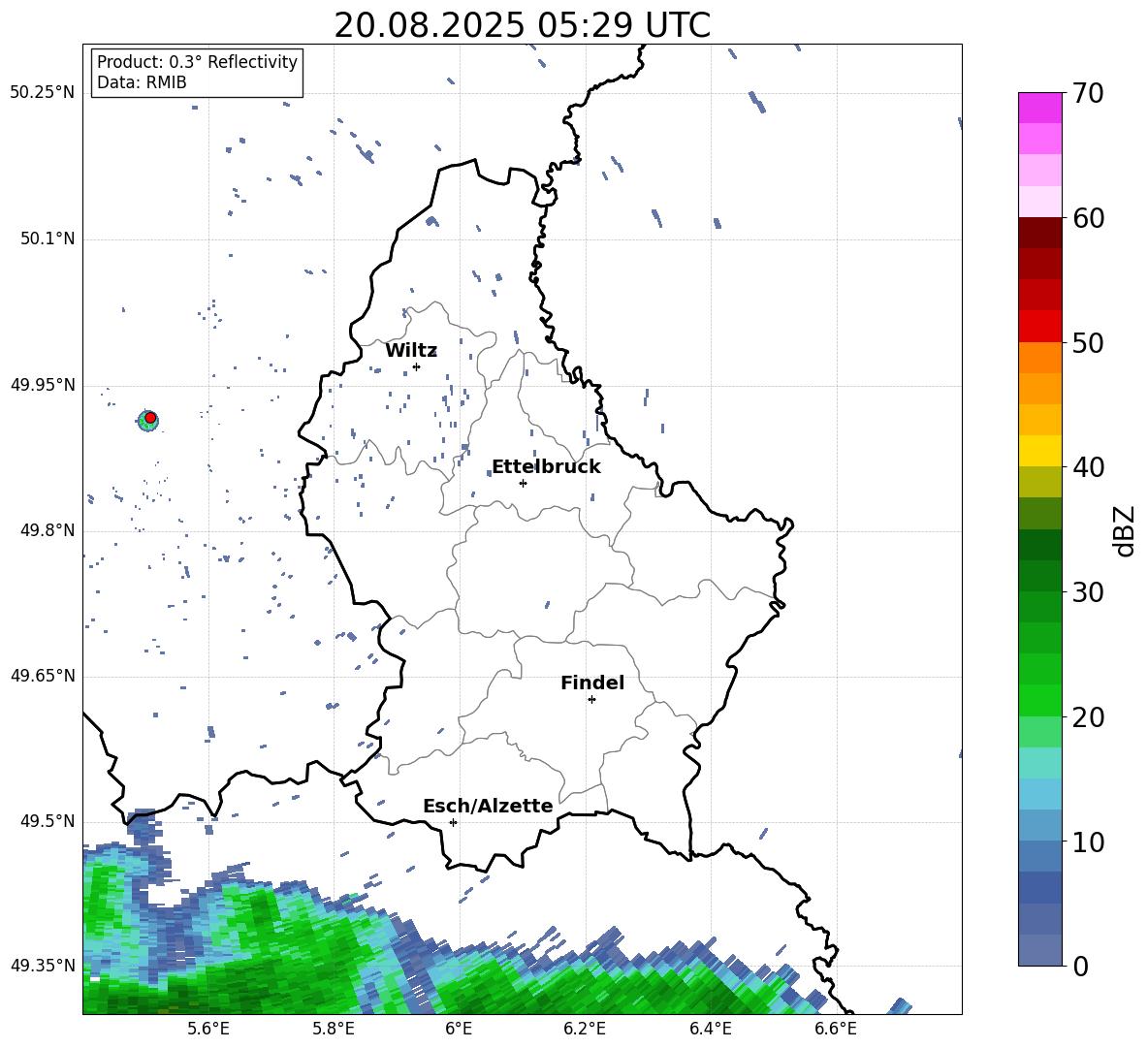The height and width of the screenshot is (1048, 1148).
Task: Click the red radar site marker
Action: point(150,418)
